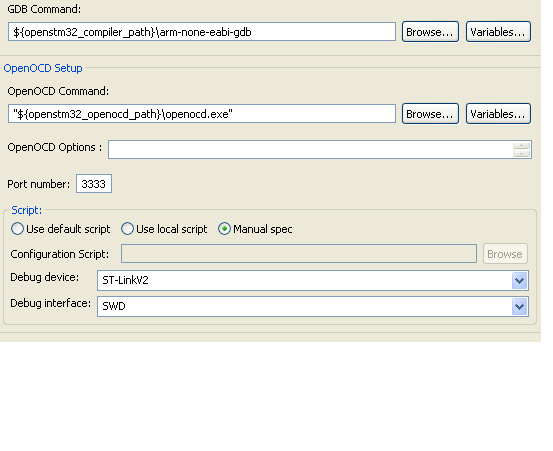Click the up arrow in OpenOCD Options
Image resolution: width=553 pixels, height=451 pixels.
pos(521,146)
